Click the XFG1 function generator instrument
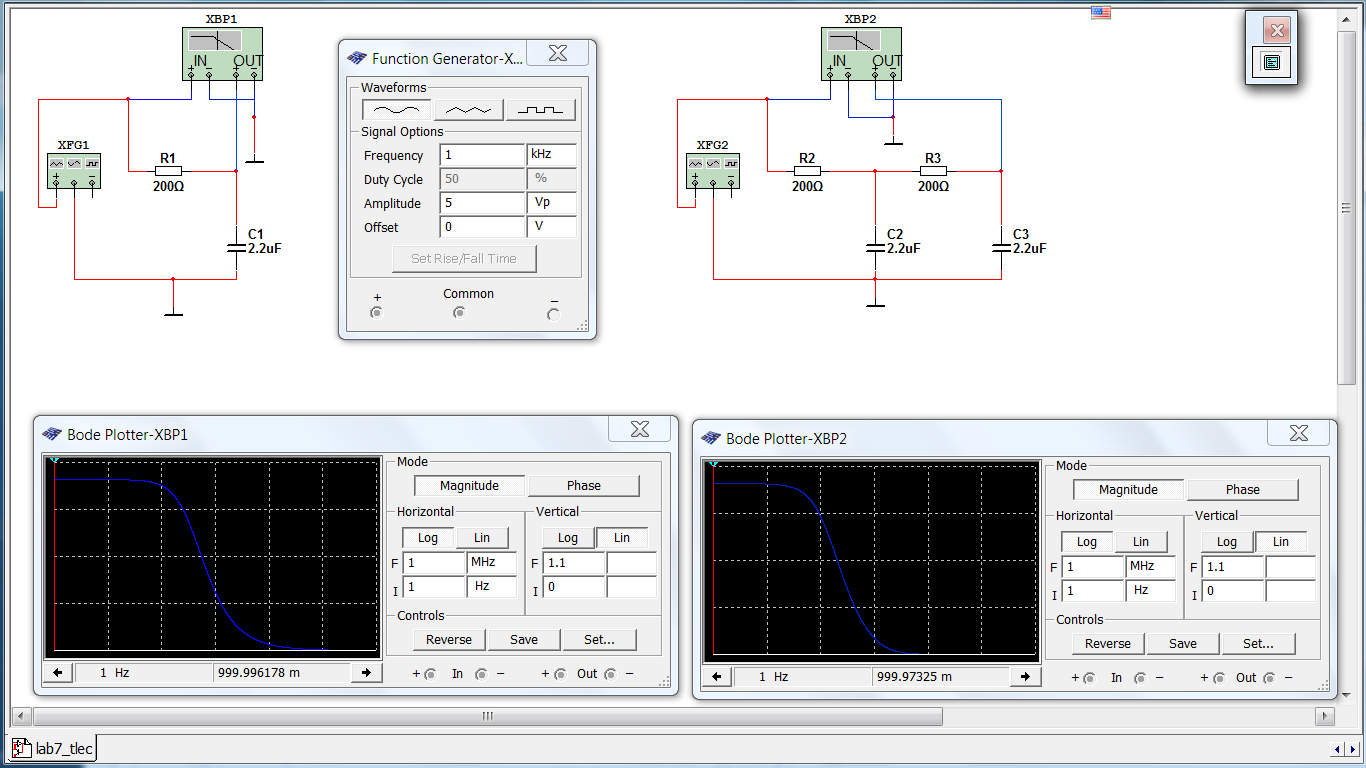Screen dimensions: 1366x768 click(74, 170)
